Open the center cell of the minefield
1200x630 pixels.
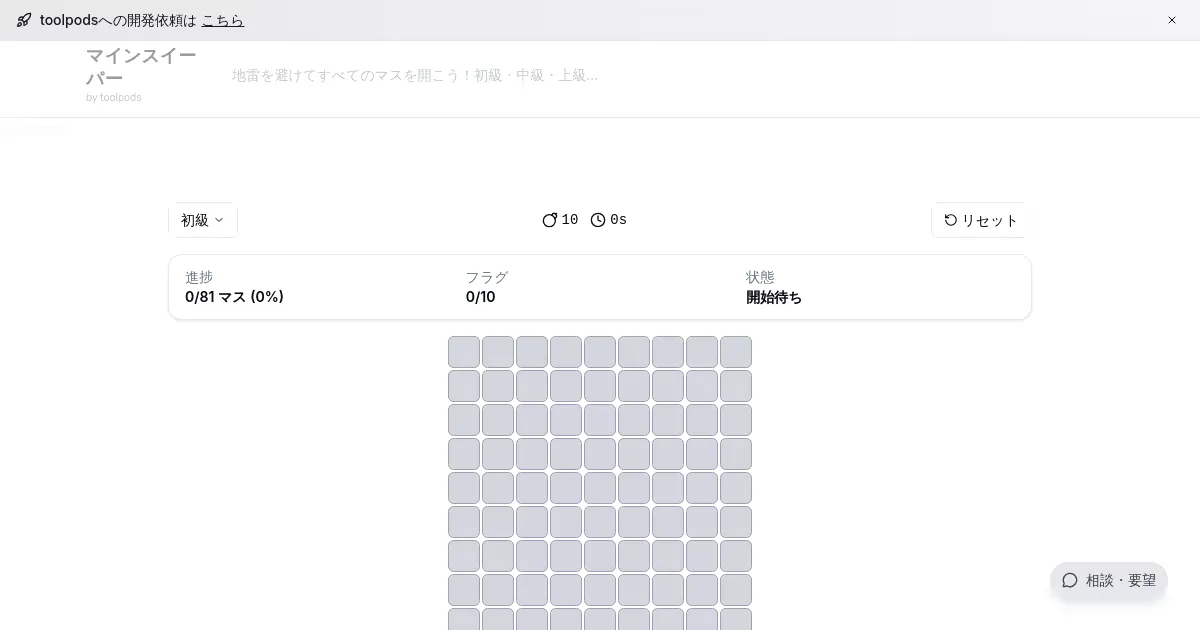(x=600, y=488)
